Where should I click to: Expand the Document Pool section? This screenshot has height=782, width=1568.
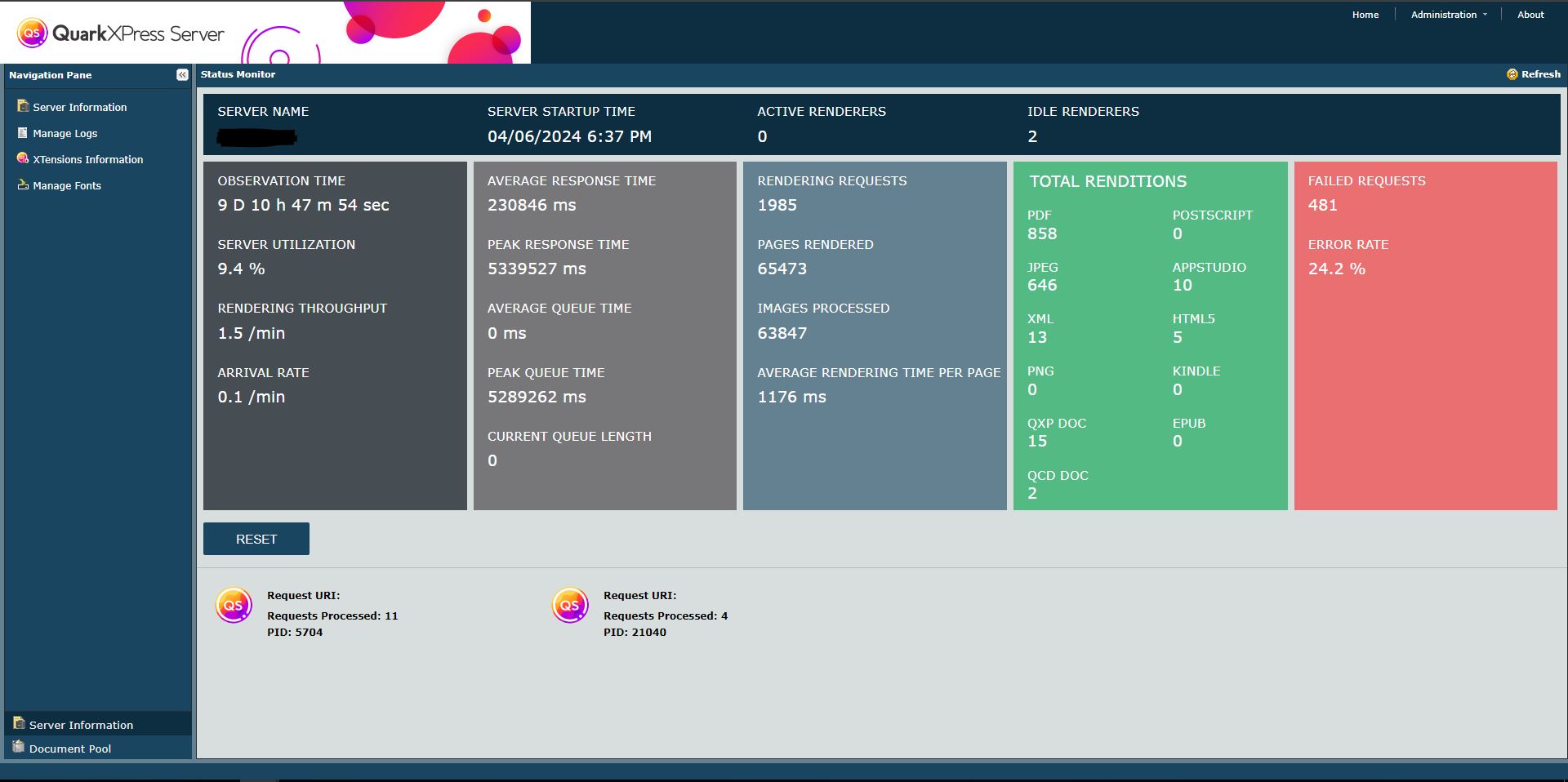(x=69, y=749)
